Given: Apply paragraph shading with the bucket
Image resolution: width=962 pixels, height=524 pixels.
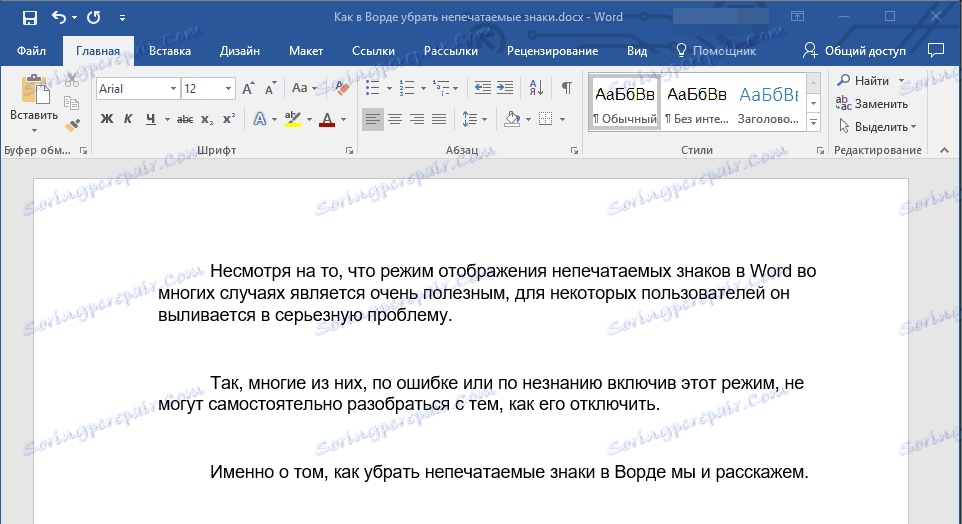Looking at the screenshot, I should (512, 119).
